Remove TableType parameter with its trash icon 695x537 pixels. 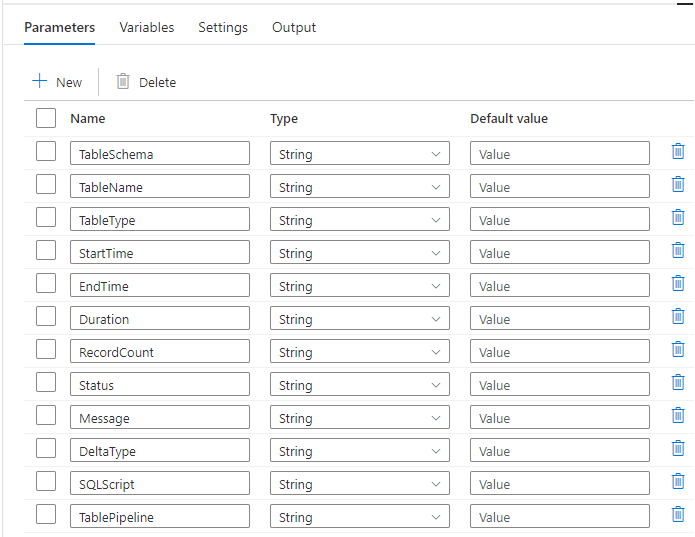pos(678,218)
